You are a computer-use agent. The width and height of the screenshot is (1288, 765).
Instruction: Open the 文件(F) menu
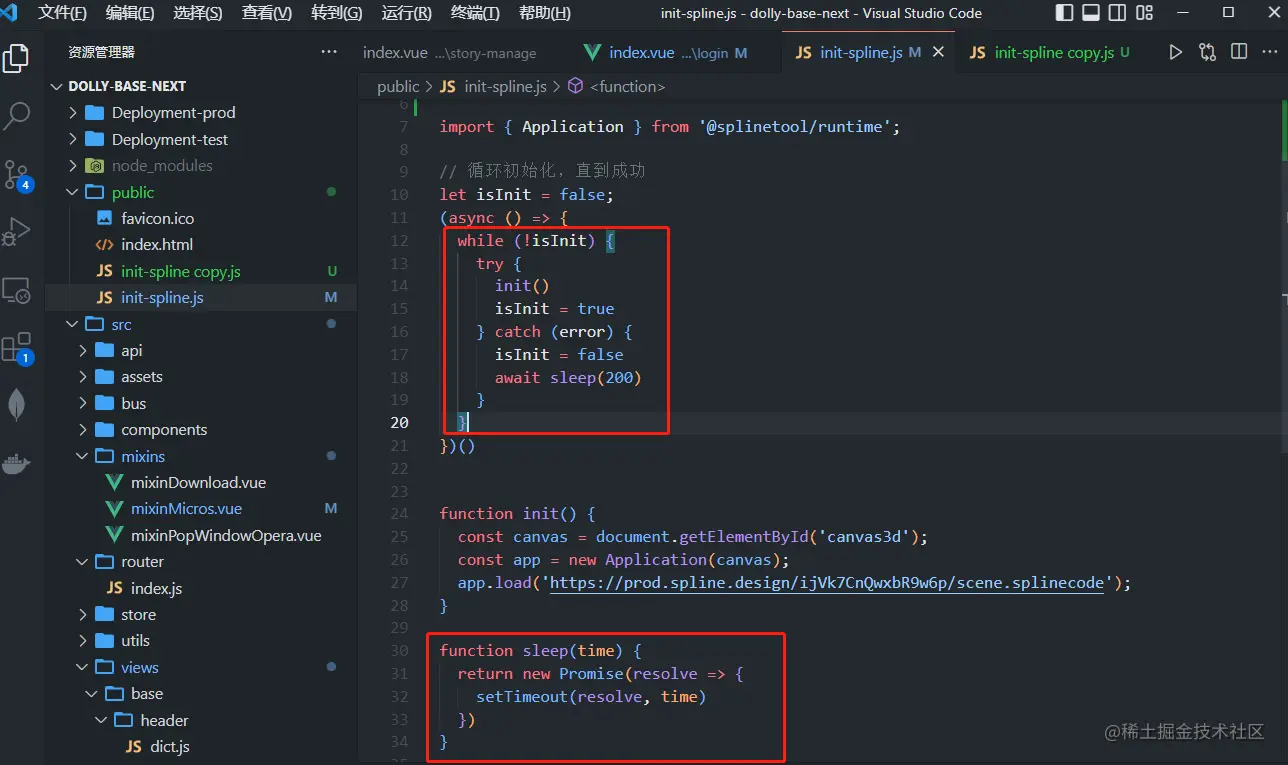[62, 13]
